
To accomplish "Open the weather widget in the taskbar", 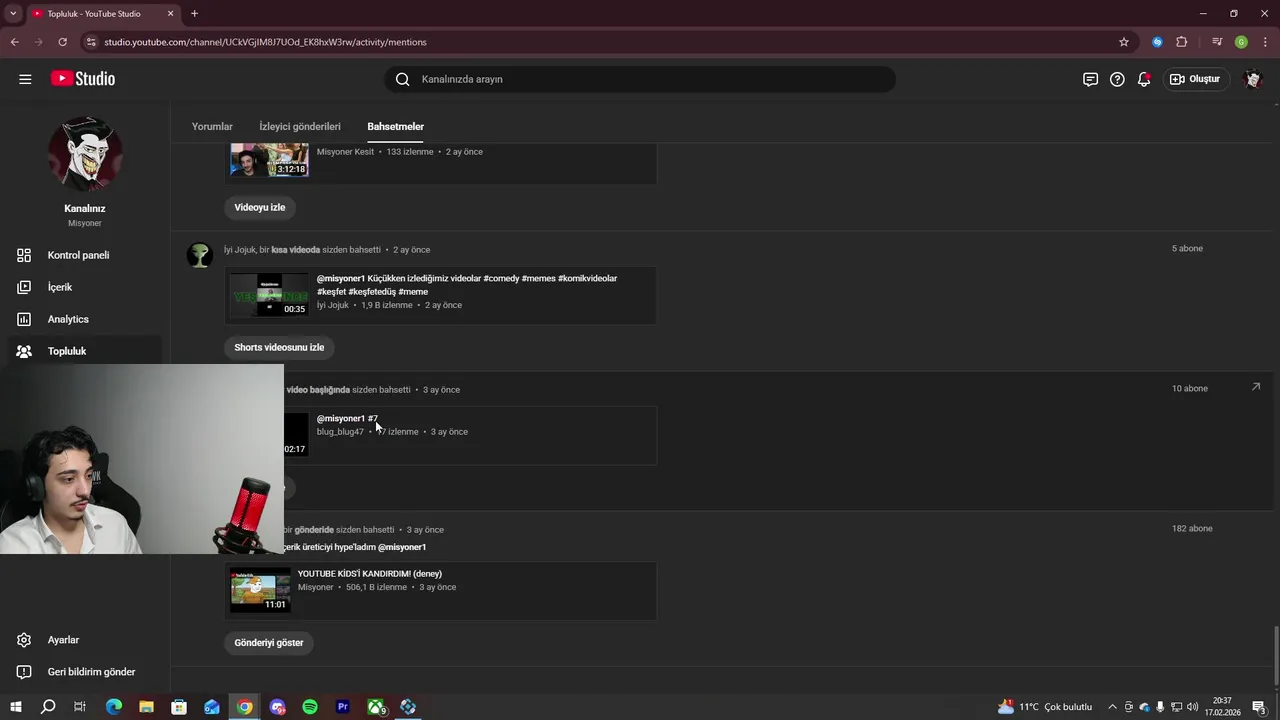I will pyautogui.click(x=1045, y=707).
